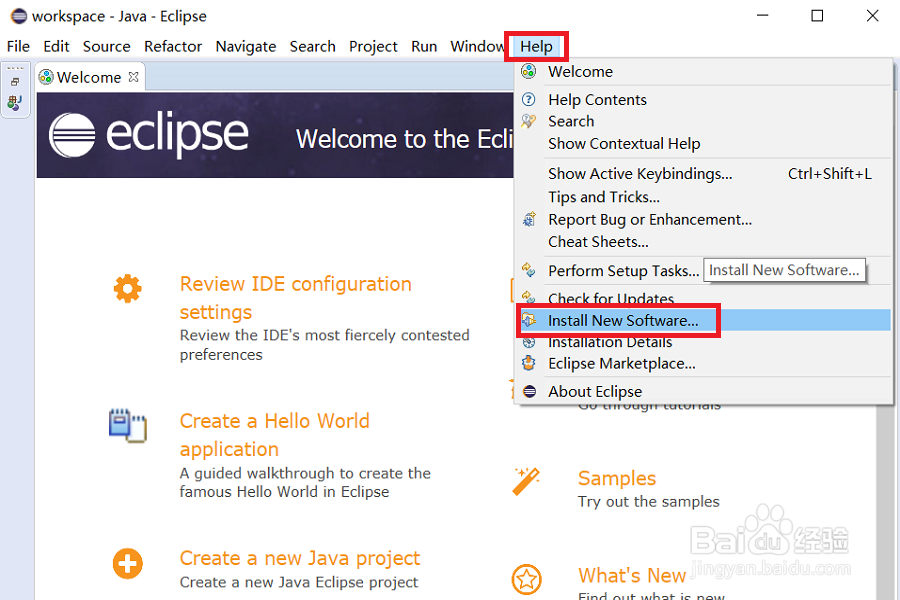This screenshot has height=600, width=900.
Task: Click the orange gear icon for IDE configuration
Action: (x=127, y=289)
